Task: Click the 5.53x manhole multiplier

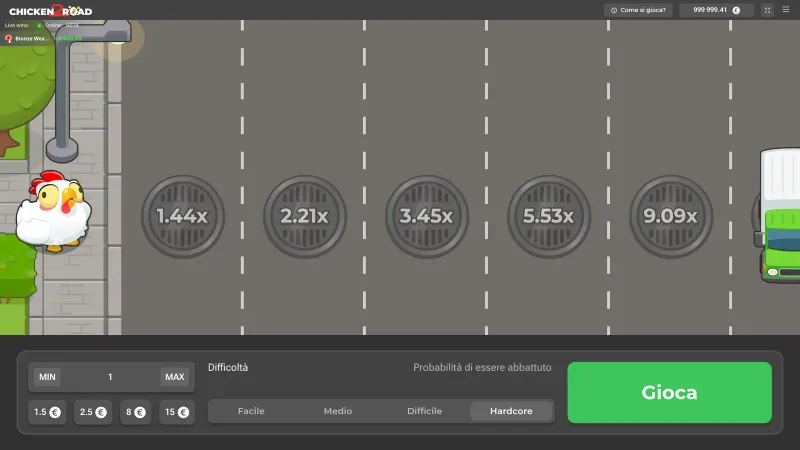Action: point(548,216)
